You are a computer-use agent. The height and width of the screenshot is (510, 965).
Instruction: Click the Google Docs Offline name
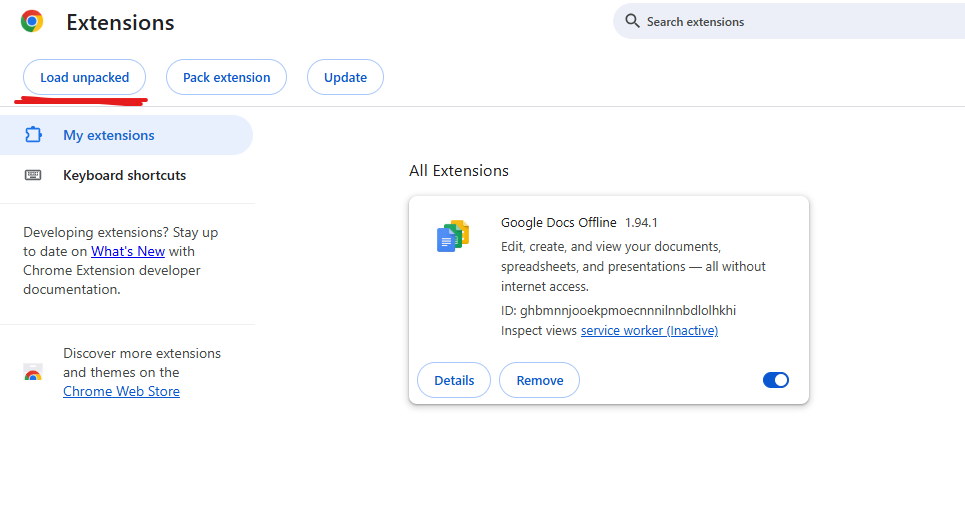559,222
